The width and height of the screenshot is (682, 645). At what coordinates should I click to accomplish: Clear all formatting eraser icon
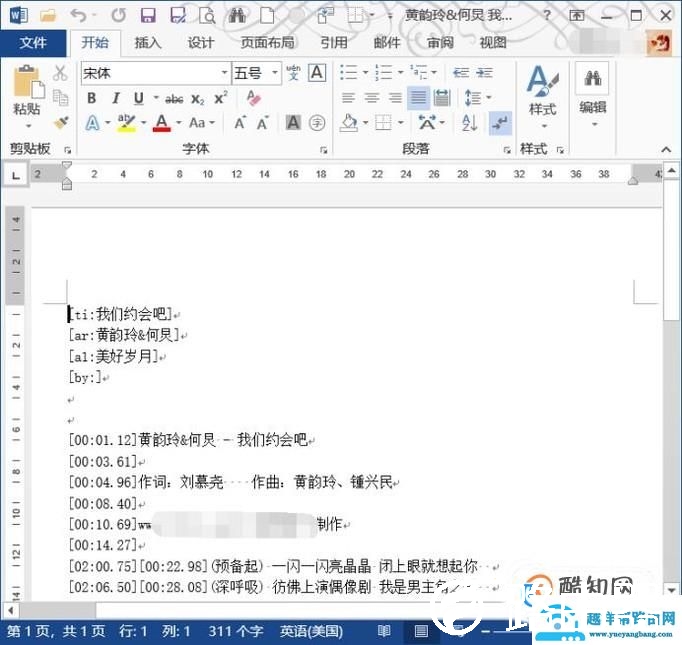253,98
